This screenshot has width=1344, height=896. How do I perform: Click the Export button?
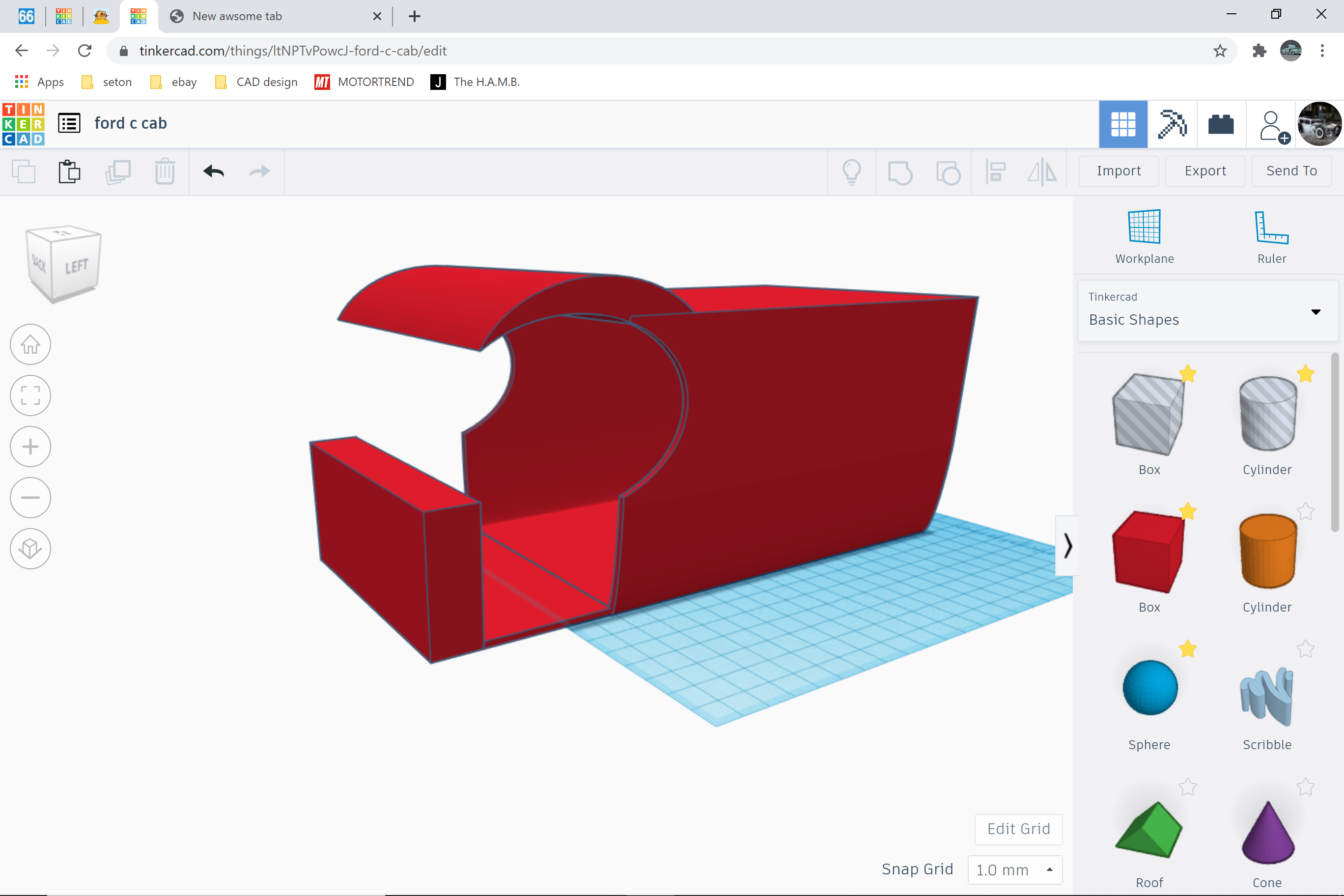[x=1205, y=171]
